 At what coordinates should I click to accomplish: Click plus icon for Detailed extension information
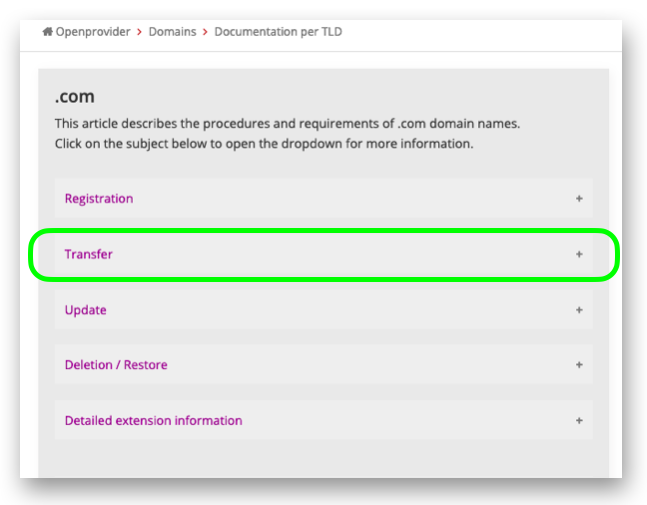[x=579, y=420]
